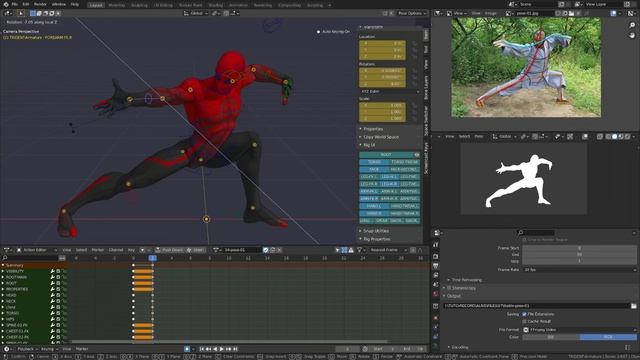The height and width of the screenshot is (360, 640).
Task: Open the Edit menu
Action: (x=26, y=4)
